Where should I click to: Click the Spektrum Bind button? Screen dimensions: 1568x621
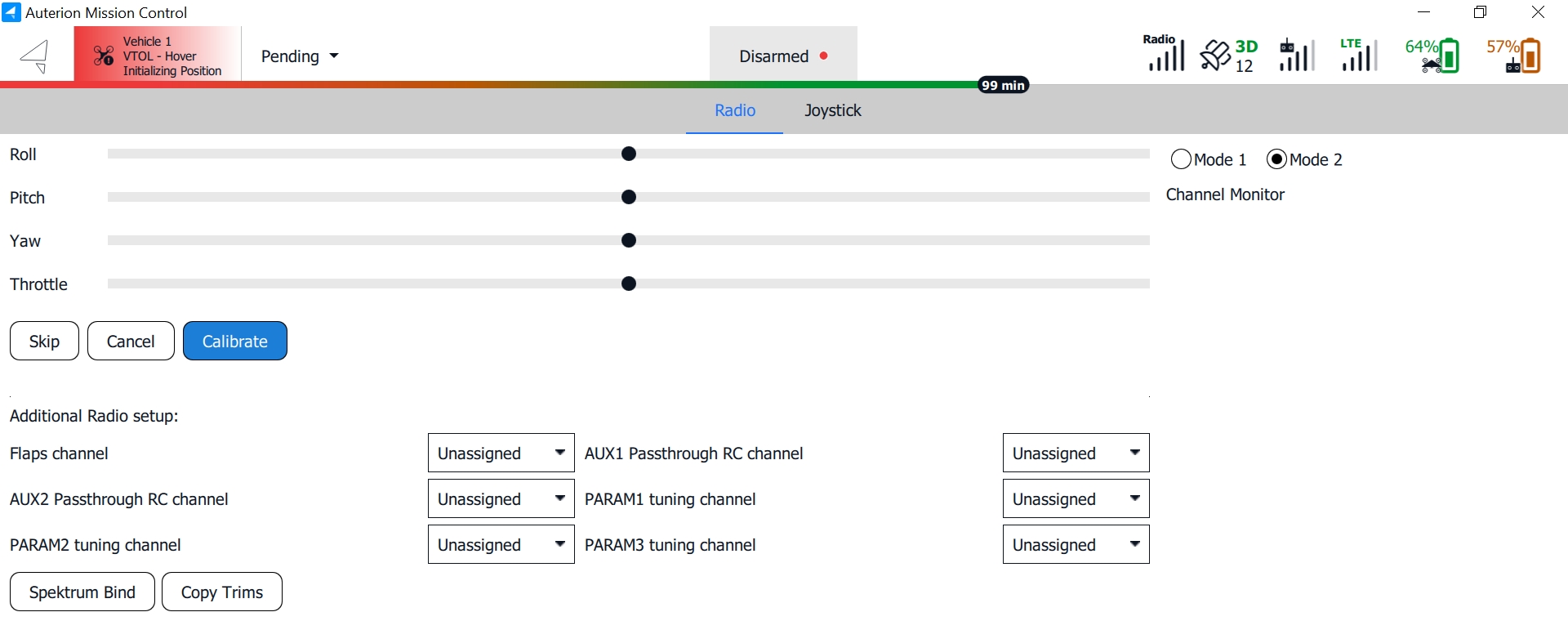(x=82, y=592)
